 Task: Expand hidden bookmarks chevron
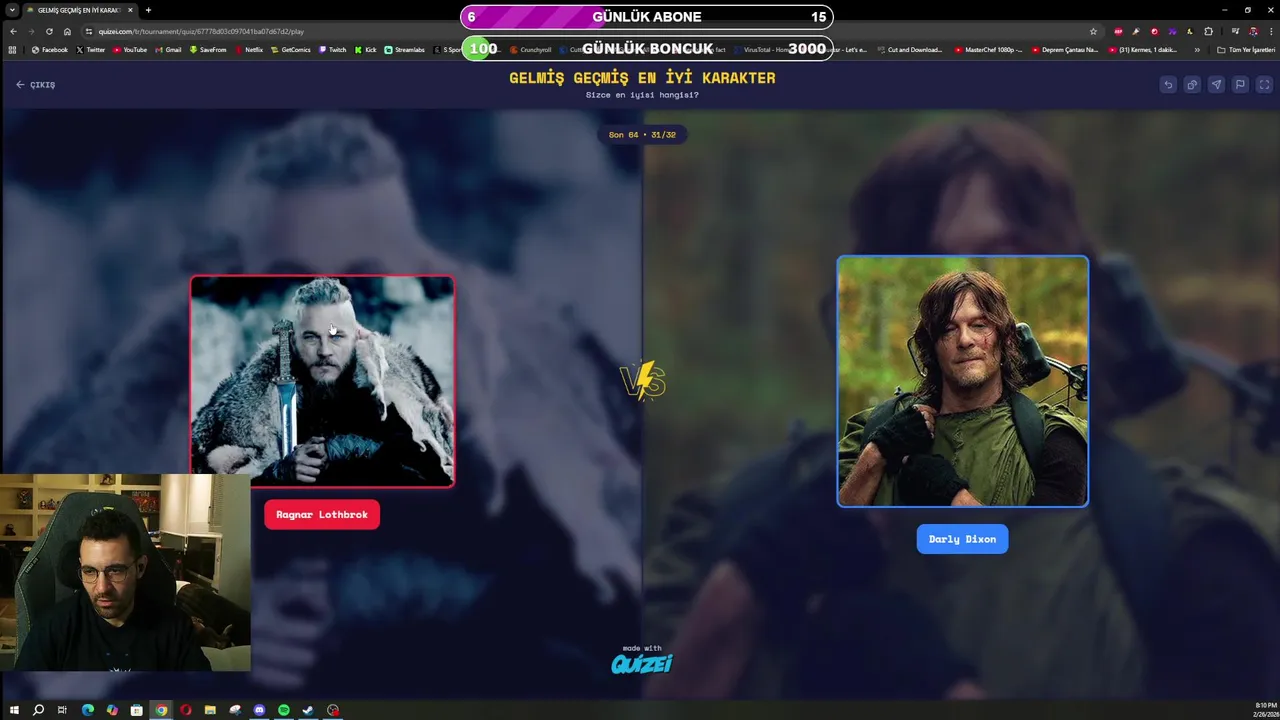click(x=1197, y=50)
